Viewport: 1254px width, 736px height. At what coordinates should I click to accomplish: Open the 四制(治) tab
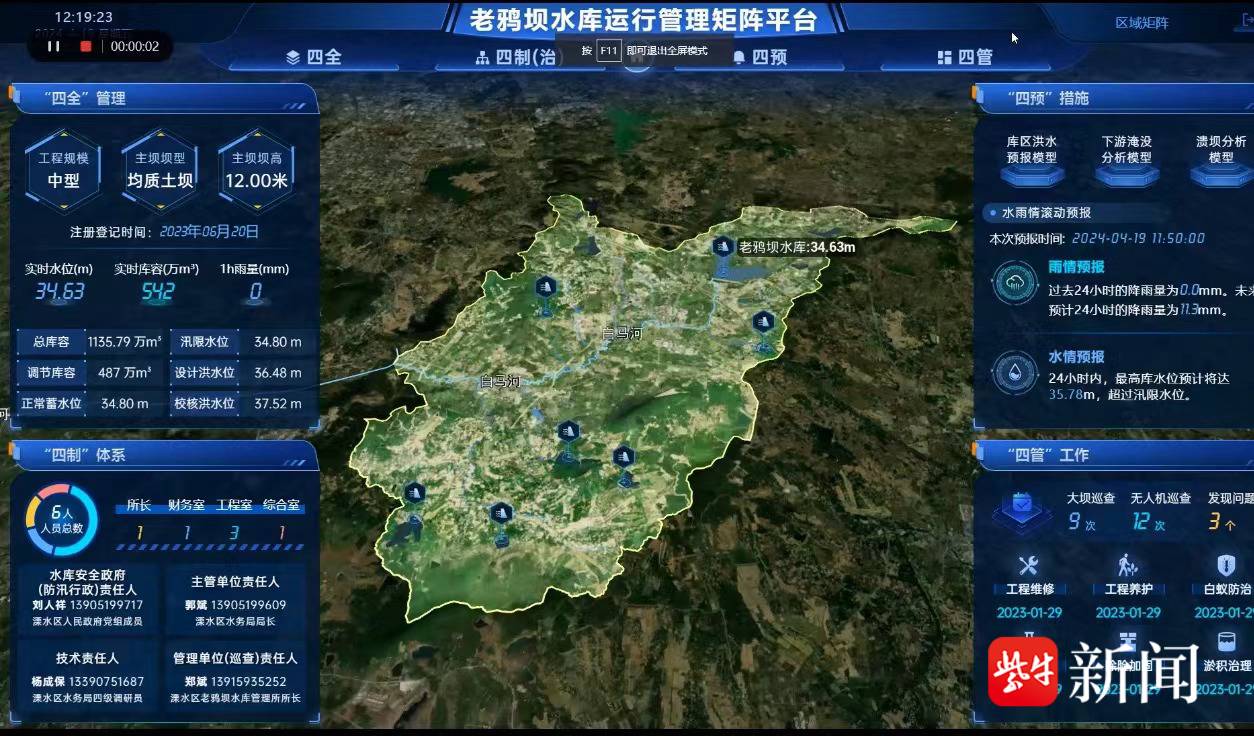click(518, 58)
